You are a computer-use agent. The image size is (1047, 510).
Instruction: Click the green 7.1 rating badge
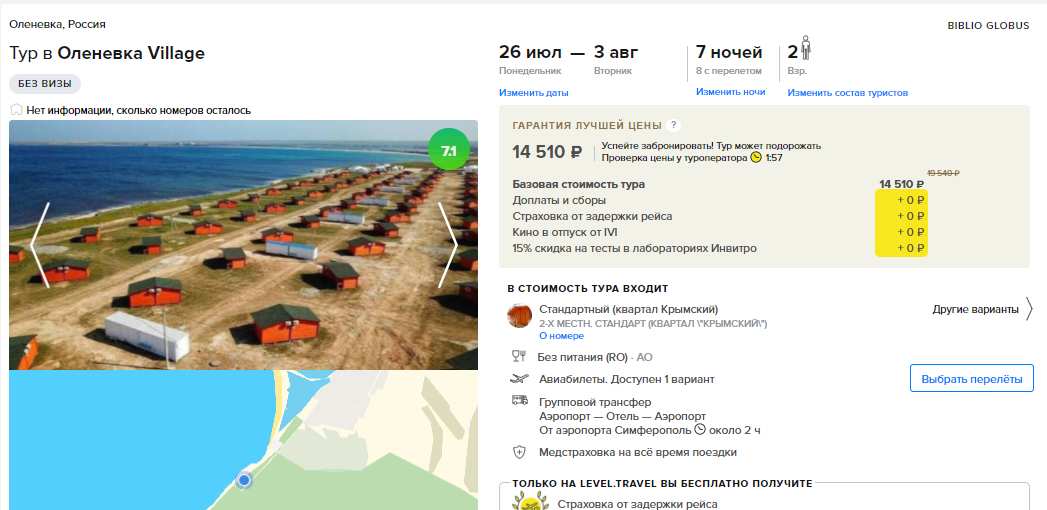point(449,150)
